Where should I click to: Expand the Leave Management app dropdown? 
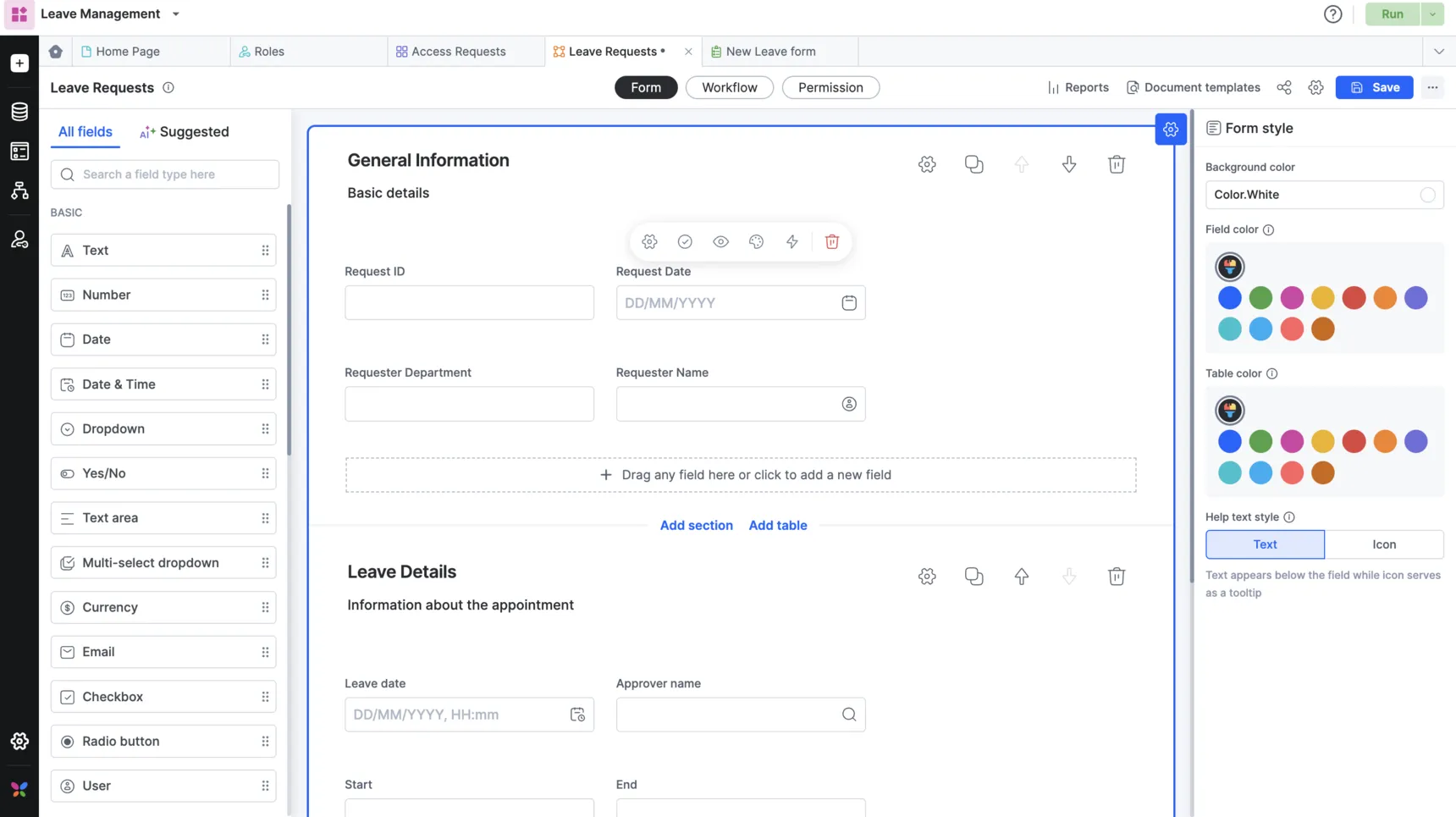(176, 14)
